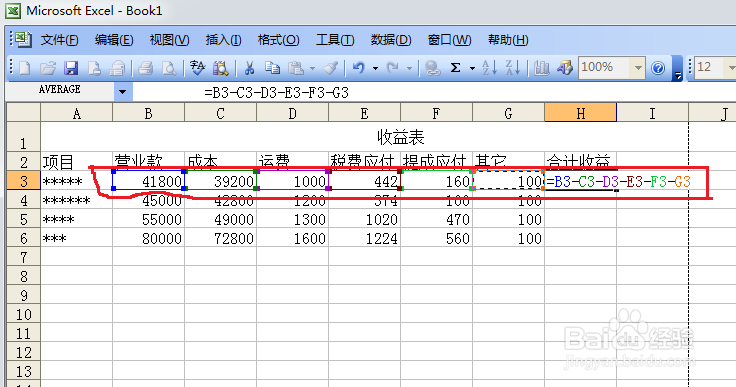Open the 格式(O) menu
This screenshot has height=387, width=736.
(x=278, y=40)
